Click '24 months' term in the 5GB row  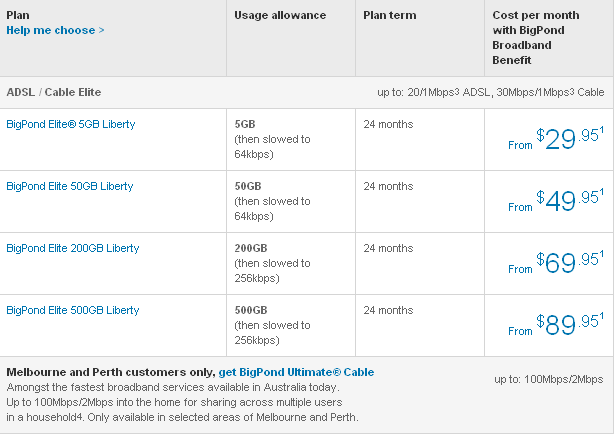click(388, 124)
